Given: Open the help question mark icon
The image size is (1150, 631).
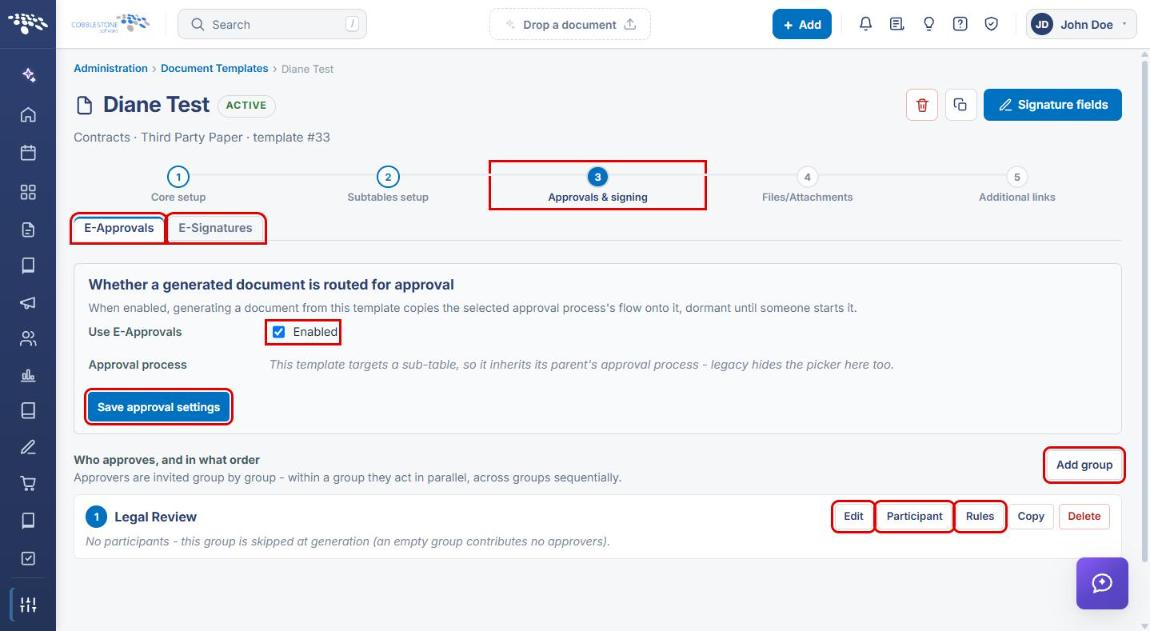Looking at the screenshot, I should (x=959, y=24).
